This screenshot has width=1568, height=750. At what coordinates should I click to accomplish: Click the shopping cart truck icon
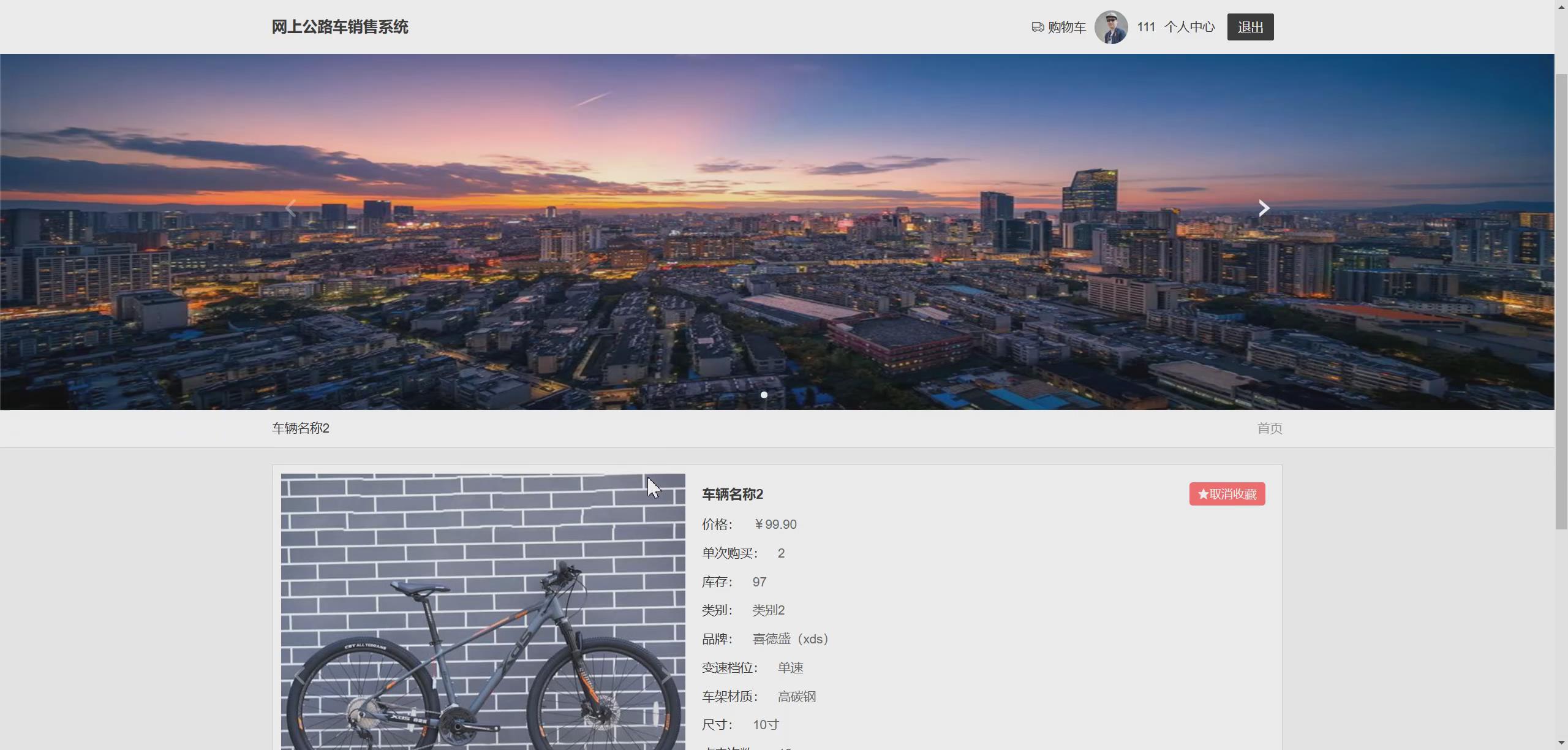pyautogui.click(x=1037, y=27)
